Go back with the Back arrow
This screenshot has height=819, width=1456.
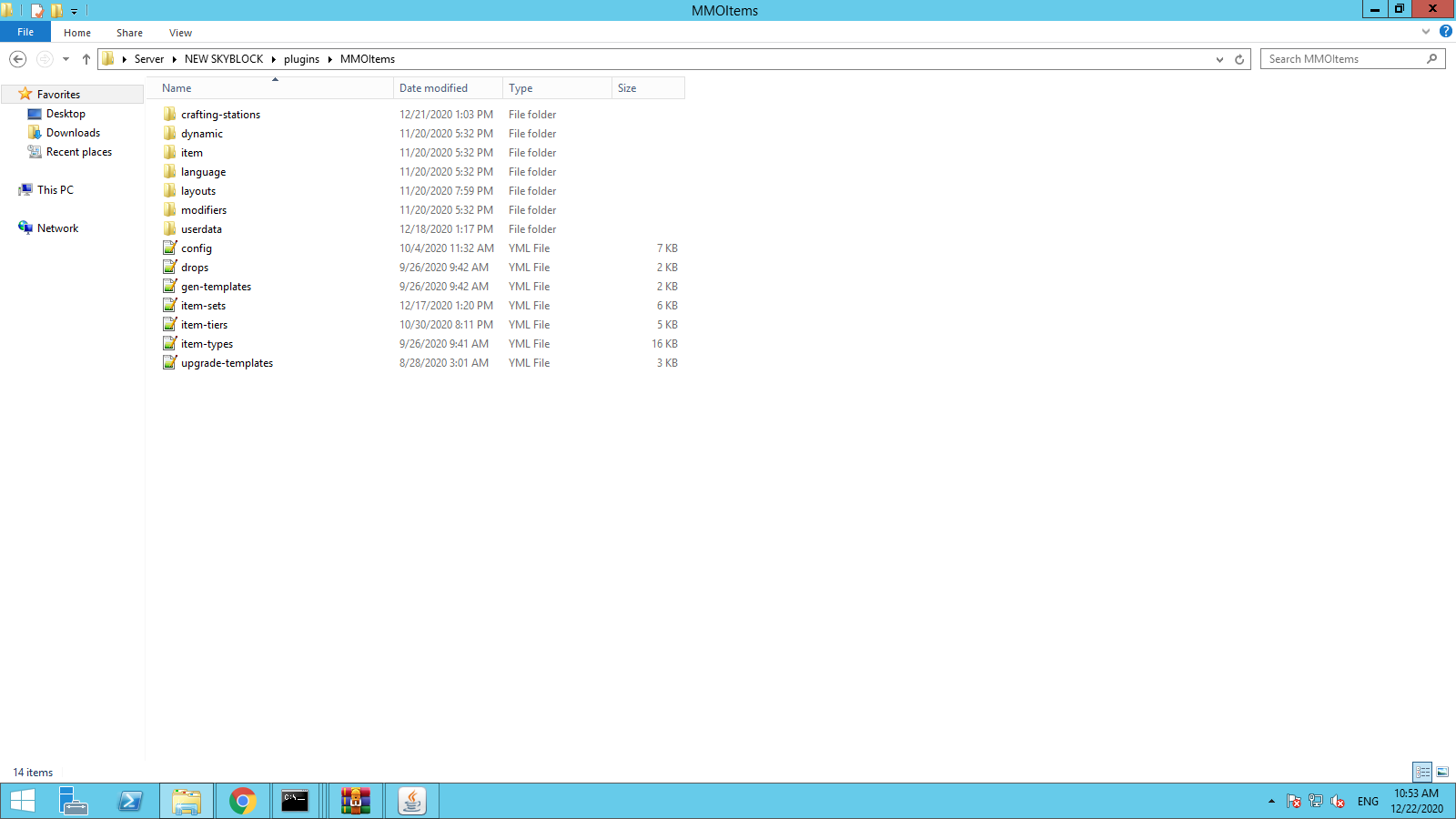click(x=17, y=59)
